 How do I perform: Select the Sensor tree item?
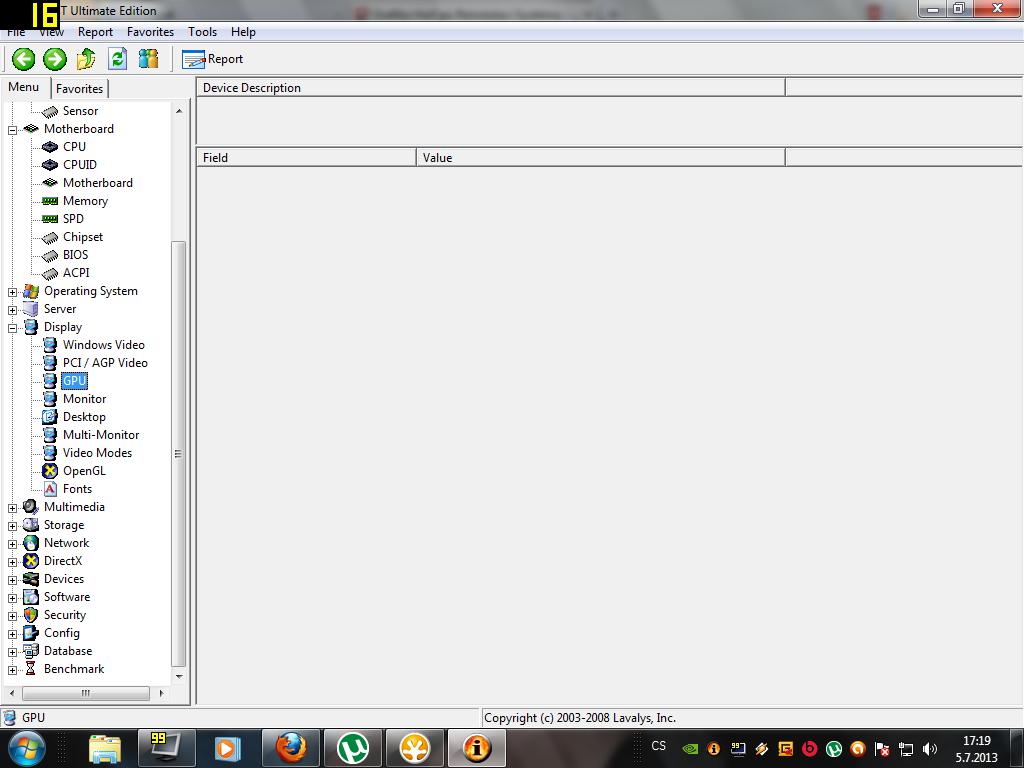click(80, 111)
